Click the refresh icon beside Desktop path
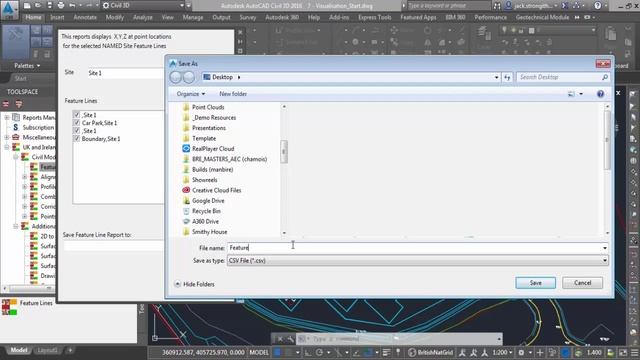 [507, 77]
